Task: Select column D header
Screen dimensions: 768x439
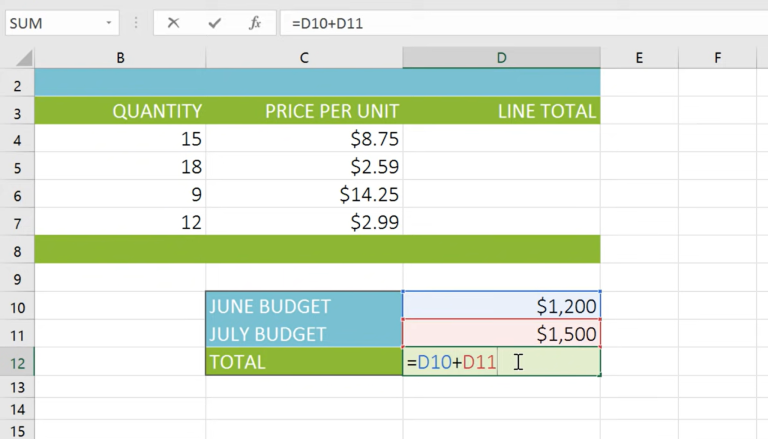Action: point(501,59)
